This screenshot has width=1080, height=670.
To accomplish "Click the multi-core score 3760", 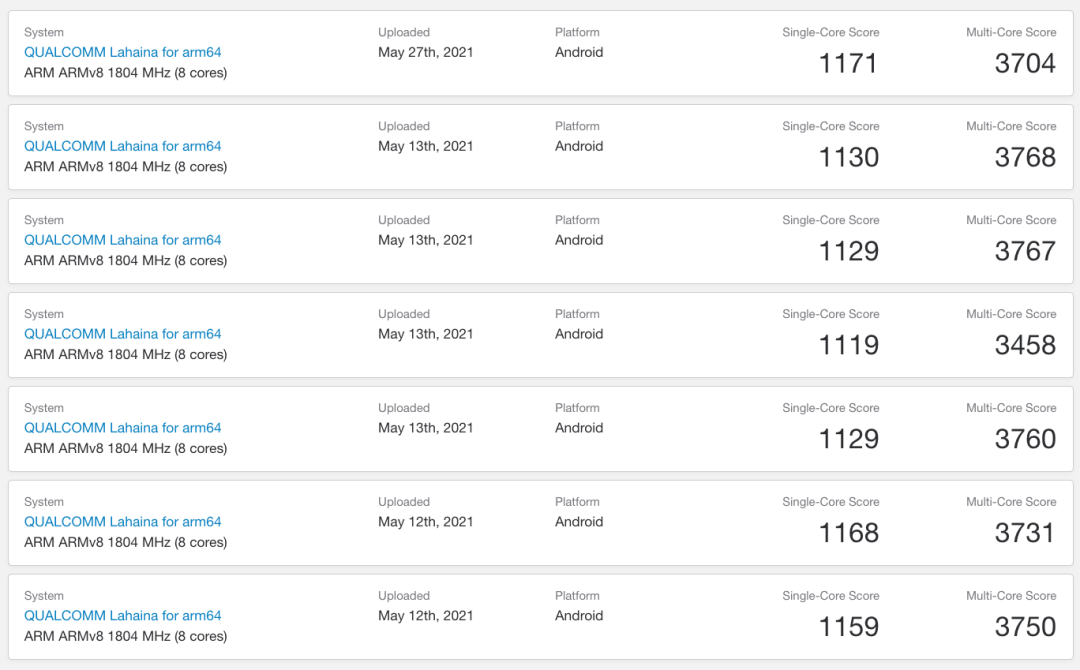I will (1025, 439).
